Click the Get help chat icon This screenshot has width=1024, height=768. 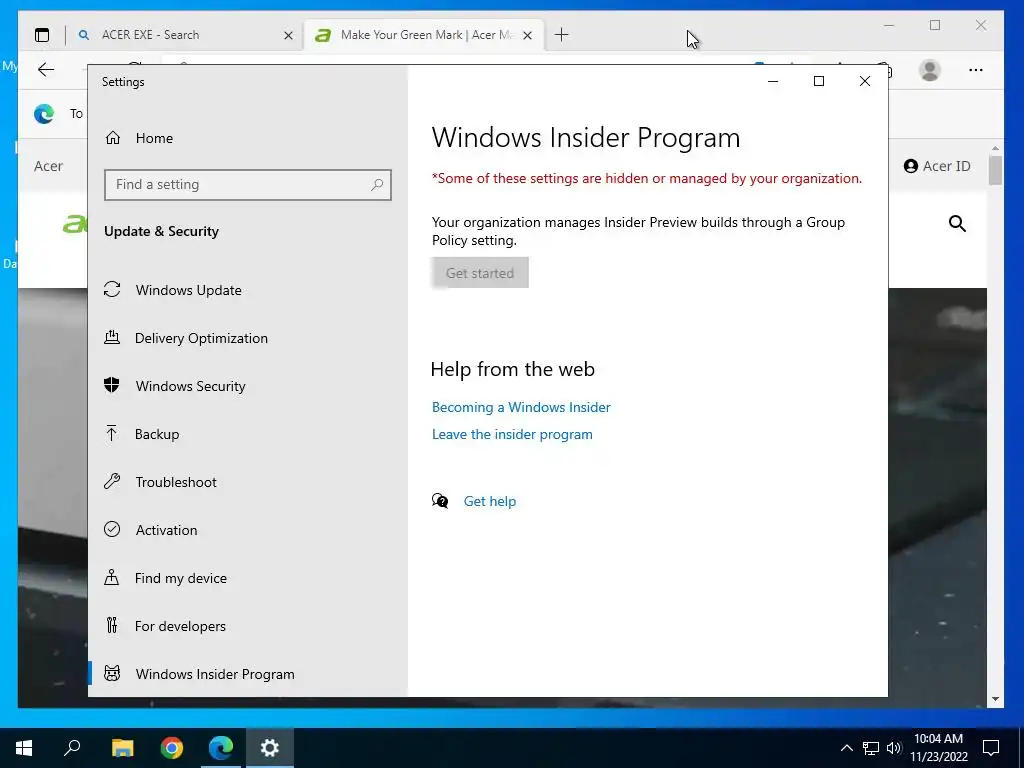point(440,501)
